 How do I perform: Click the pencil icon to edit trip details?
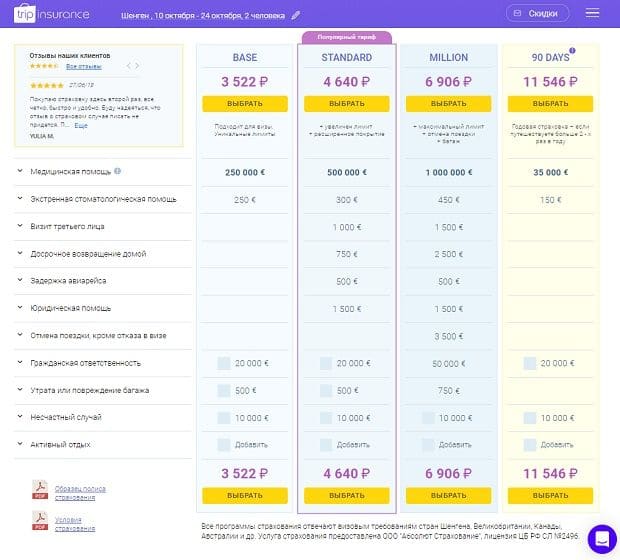click(x=295, y=16)
